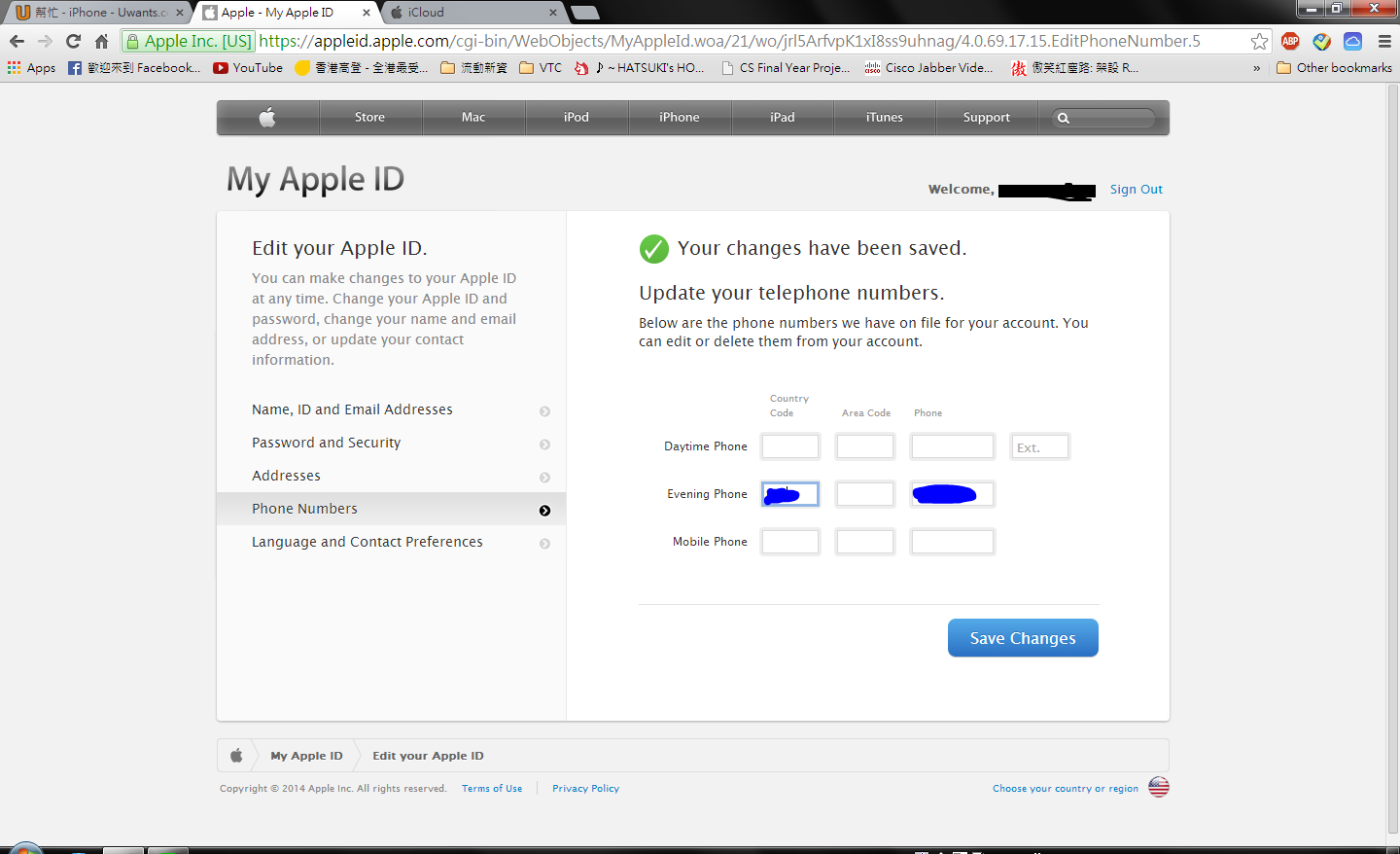
Task: Select Password and Security in sidebar
Action: point(391,443)
